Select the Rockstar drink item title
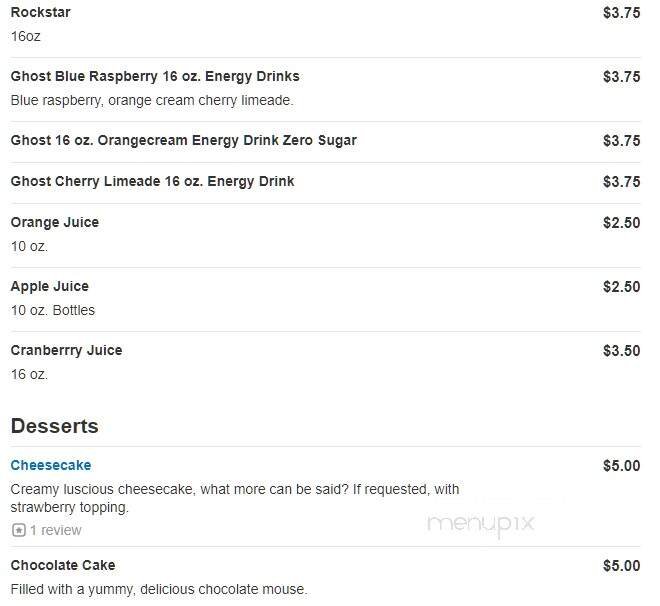This screenshot has height=606, width=660. (40, 12)
